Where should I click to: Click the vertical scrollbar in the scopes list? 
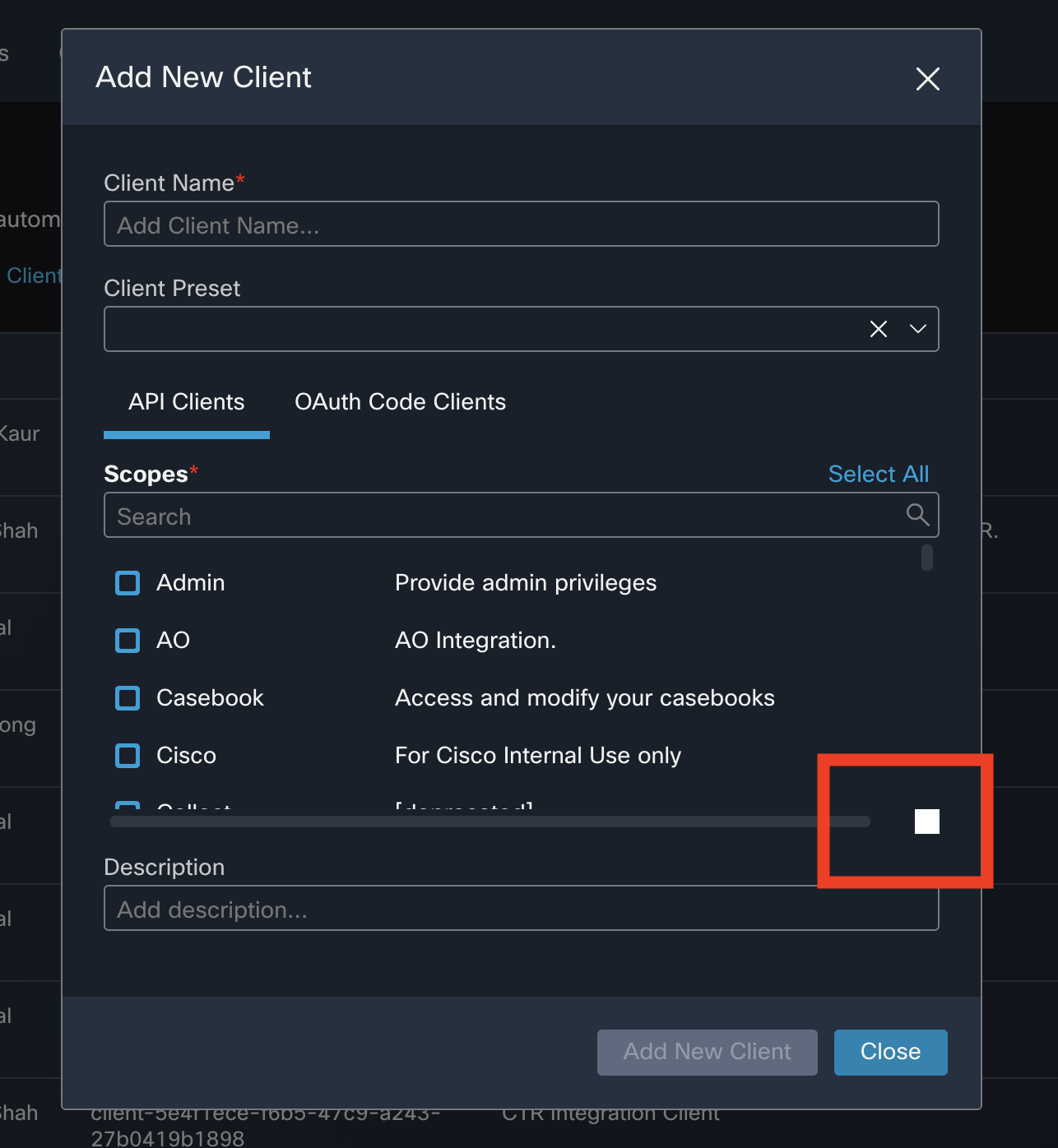(926, 558)
